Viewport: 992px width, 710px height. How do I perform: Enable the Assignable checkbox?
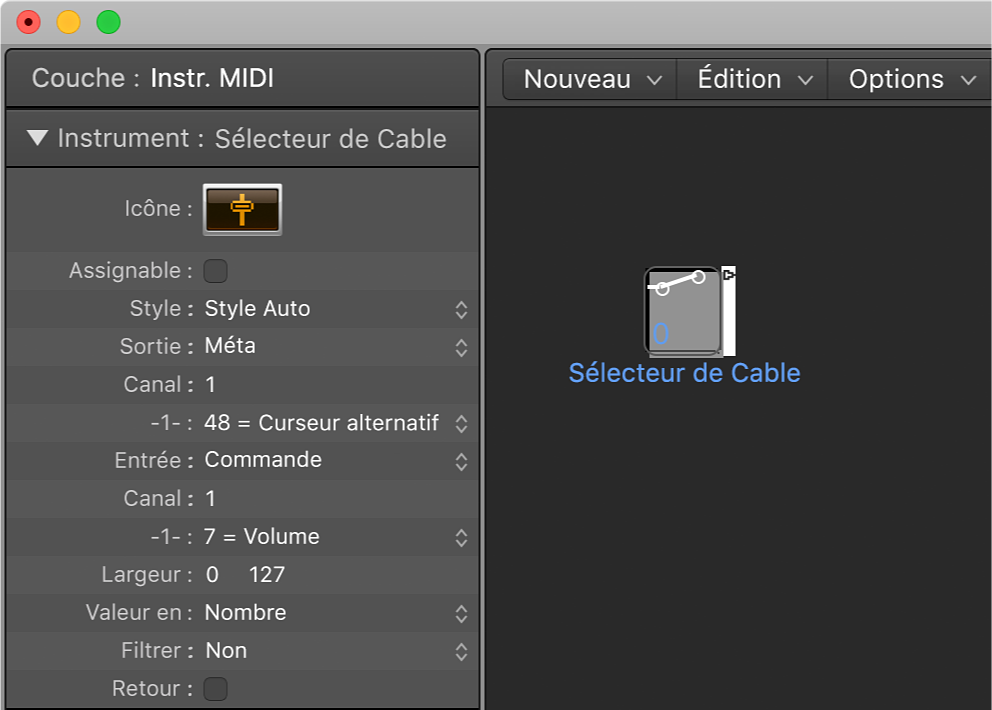[216, 270]
